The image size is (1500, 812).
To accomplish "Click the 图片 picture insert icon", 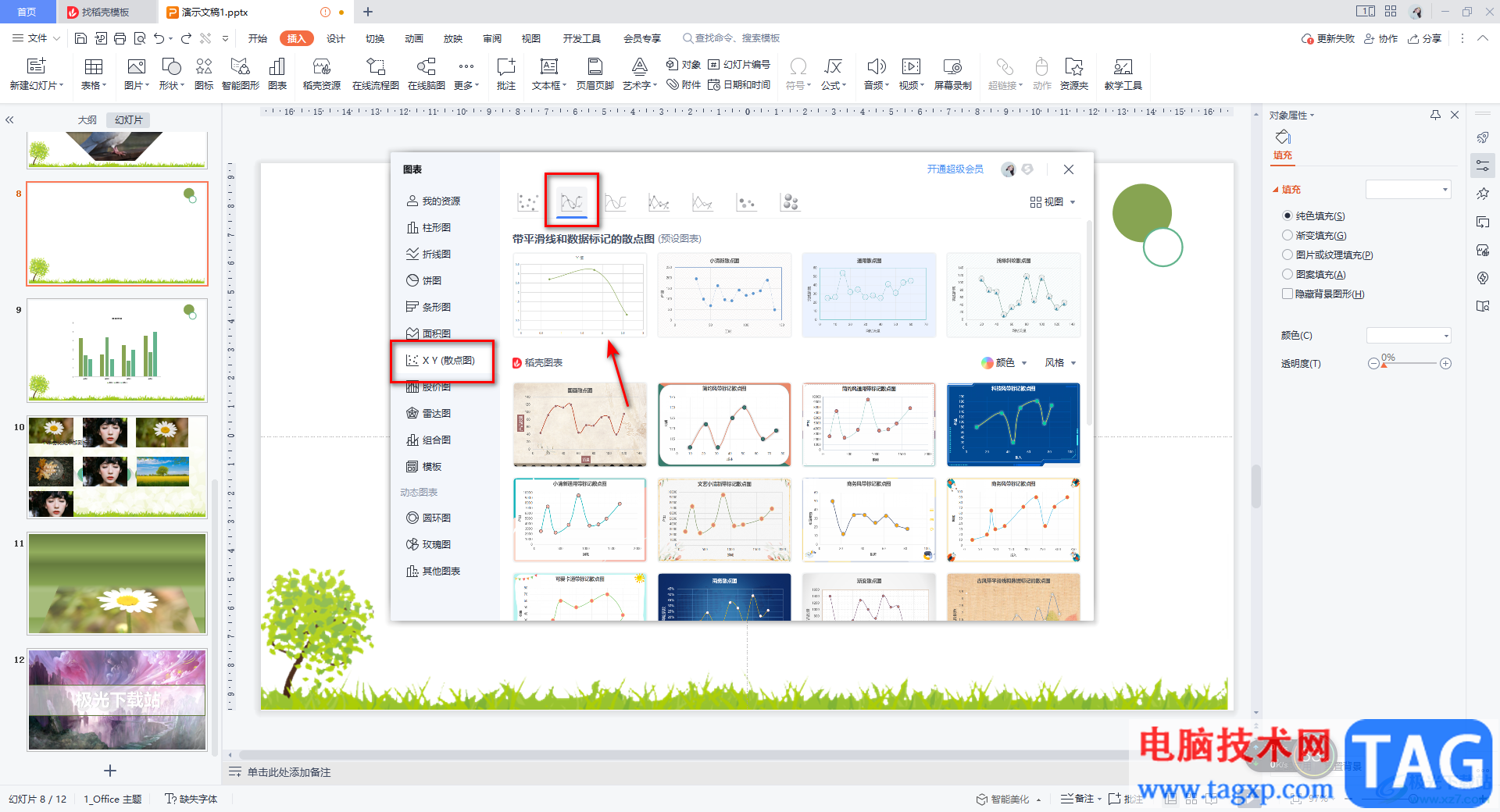I will click(136, 66).
